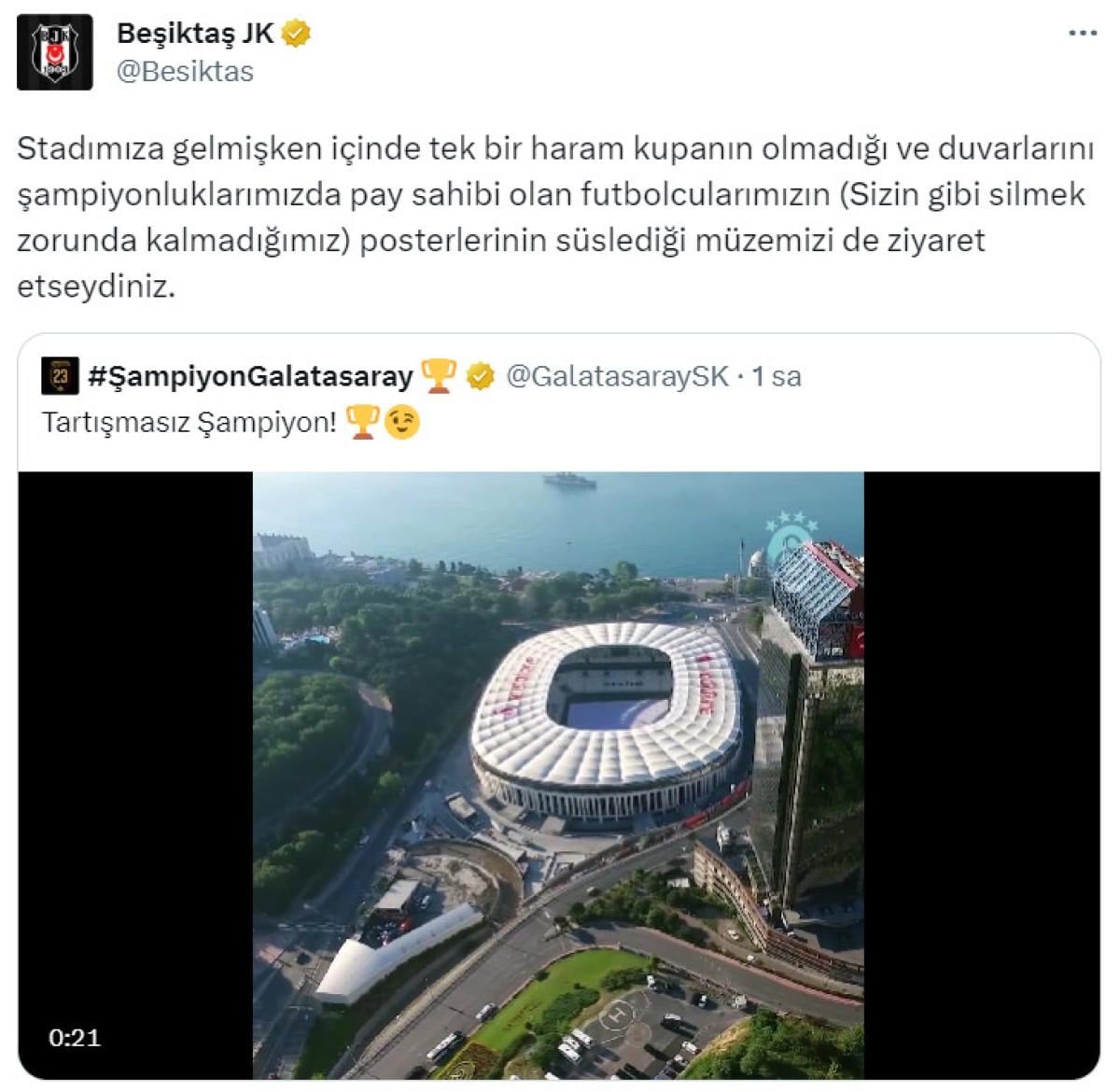Image resolution: width=1120 pixels, height=1092 pixels.
Task: Click the trophy emoji after Tartışmasız Şampiyon
Action: coord(362,422)
